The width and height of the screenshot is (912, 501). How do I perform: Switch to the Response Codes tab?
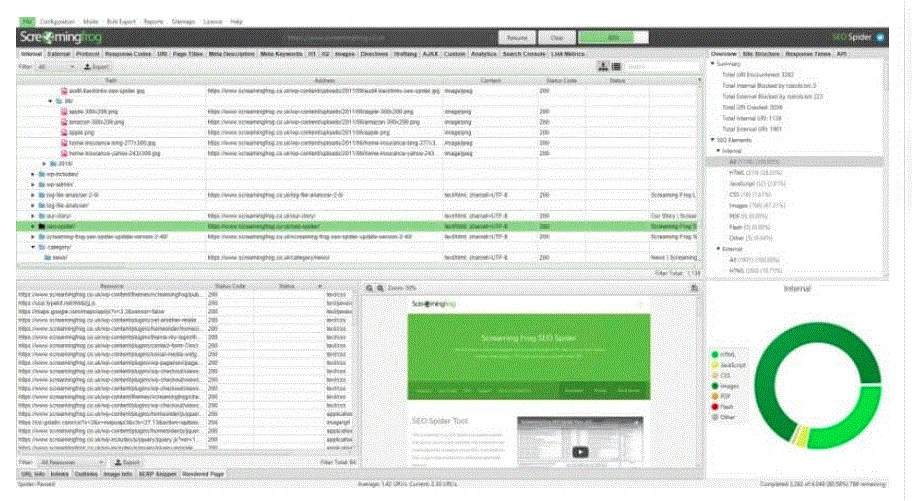pyautogui.click(x=127, y=54)
